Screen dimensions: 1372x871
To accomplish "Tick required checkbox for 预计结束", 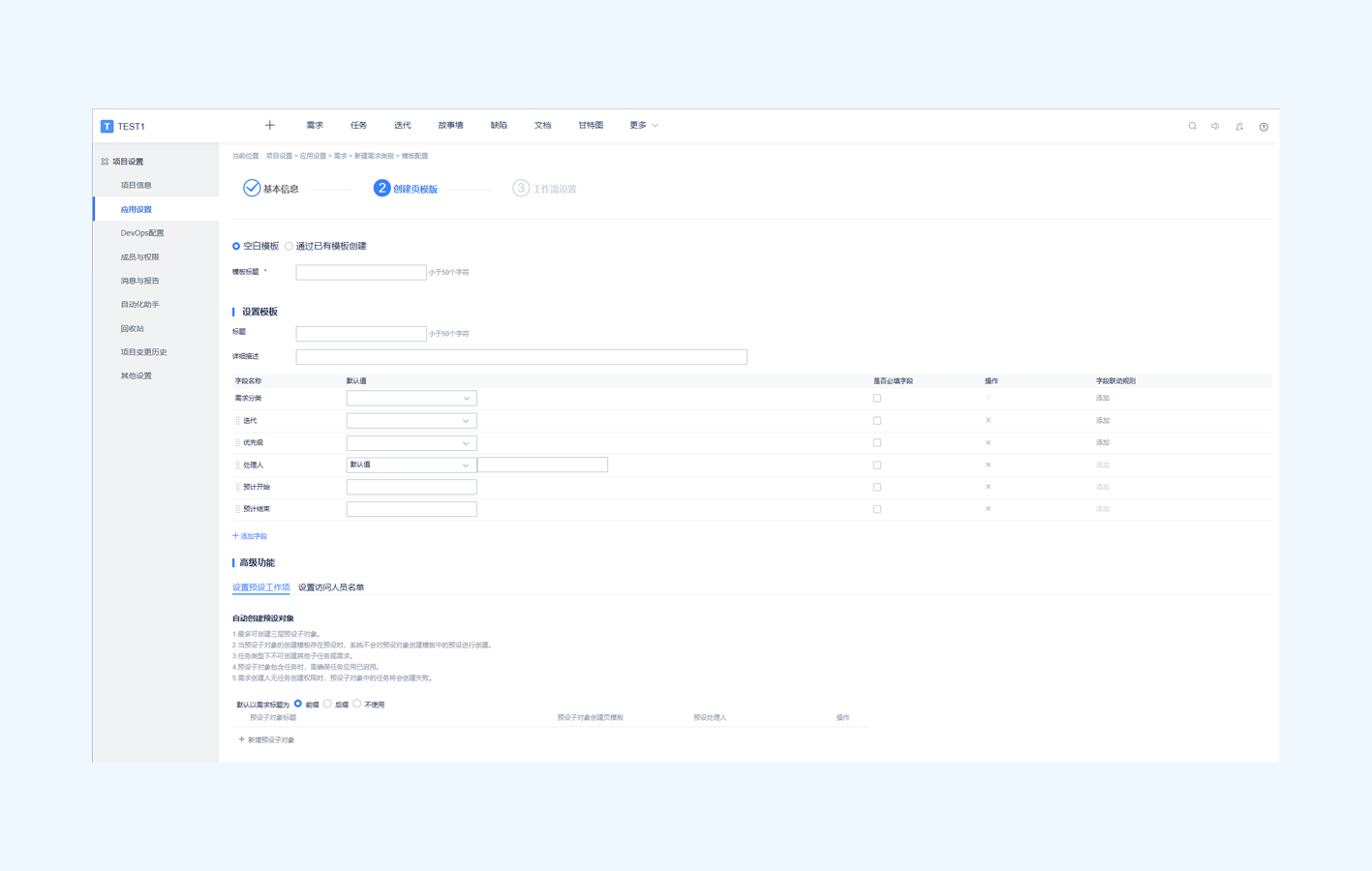I will click(877, 509).
